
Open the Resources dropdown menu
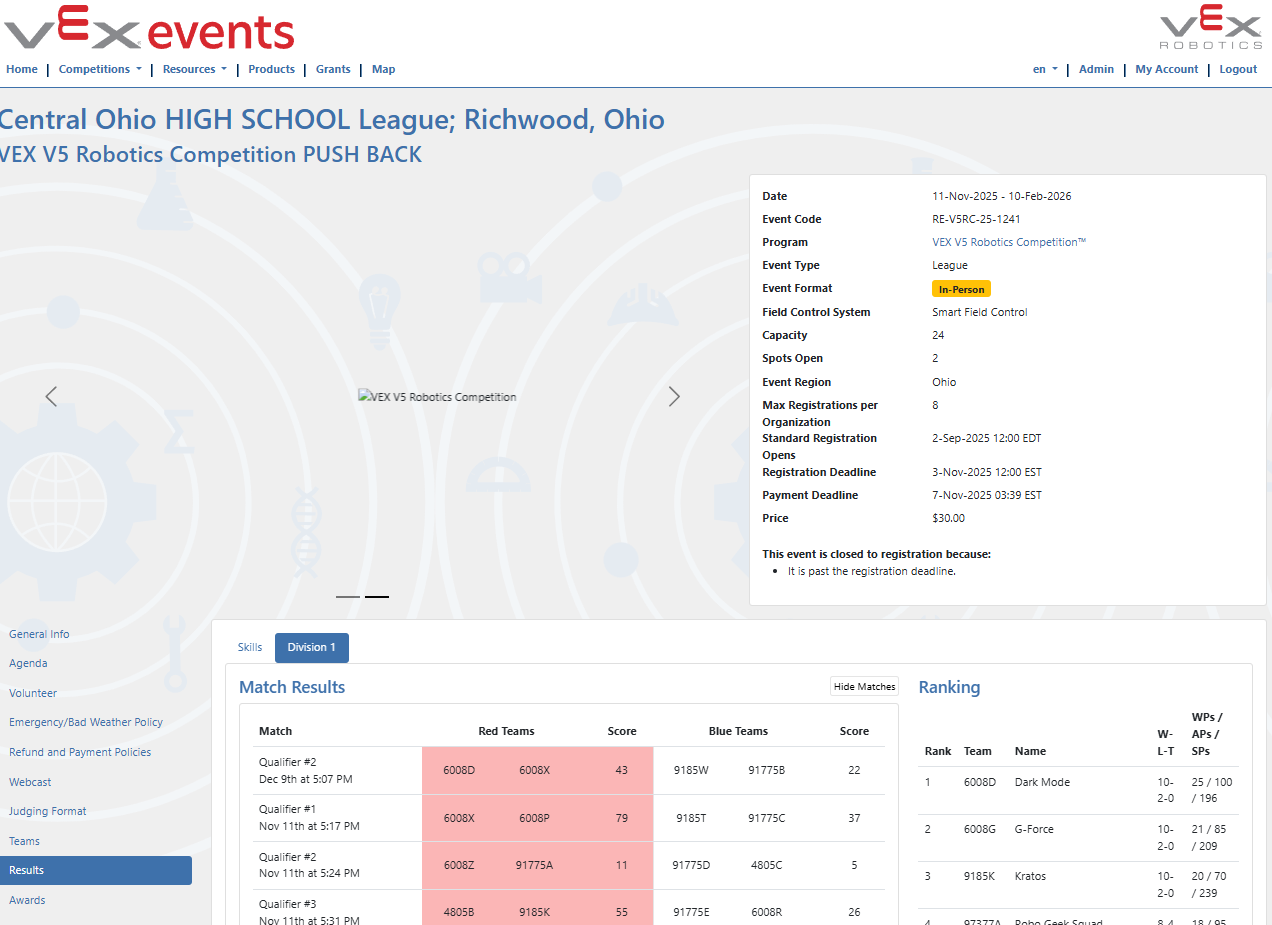(195, 69)
